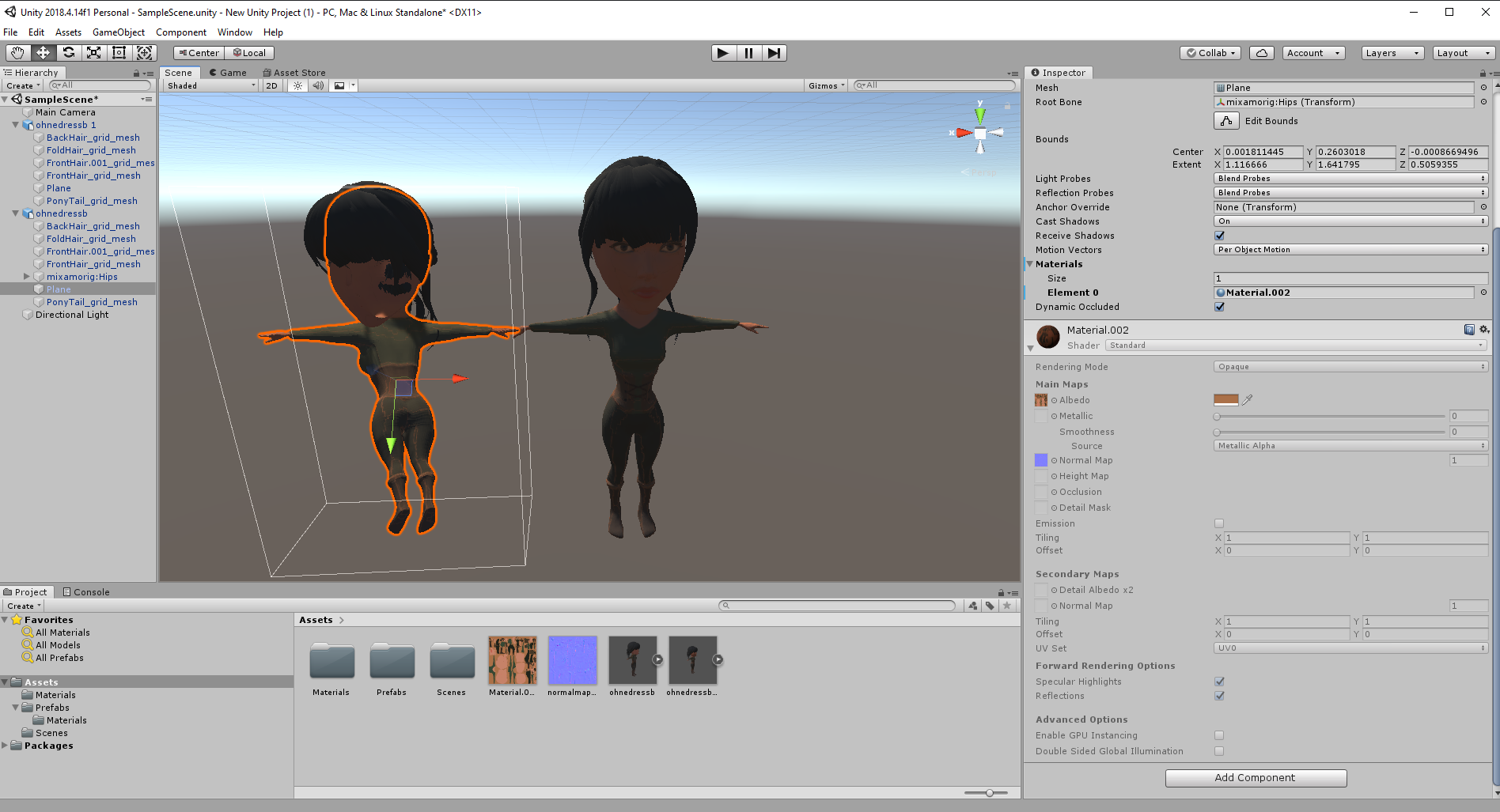The width and height of the screenshot is (1500, 812).
Task: Open the Shaded draw mode dropdown
Action: pyautogui.click(x=210, y=85)
